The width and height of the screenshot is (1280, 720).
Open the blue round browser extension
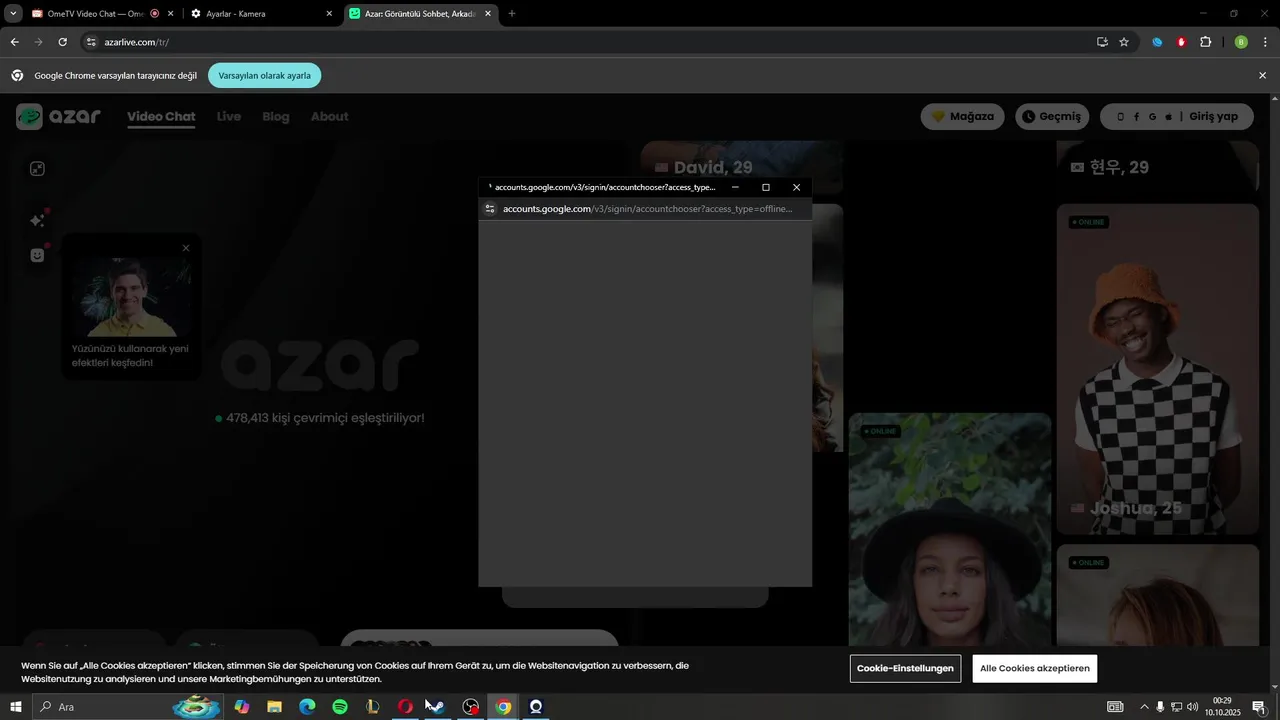1157,42
